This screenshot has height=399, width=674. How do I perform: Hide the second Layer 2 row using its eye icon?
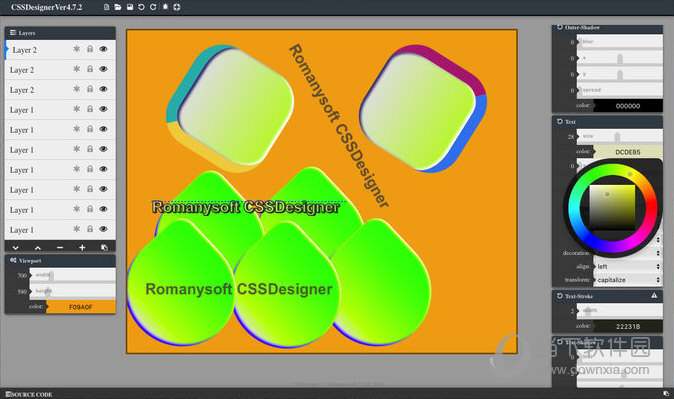(103, 69)
